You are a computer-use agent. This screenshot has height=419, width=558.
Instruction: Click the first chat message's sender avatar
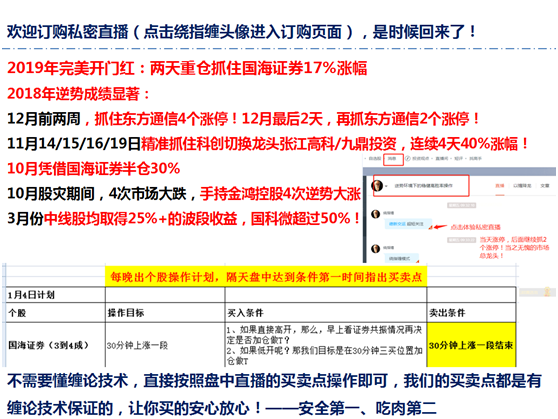click(x=375, y=214)
